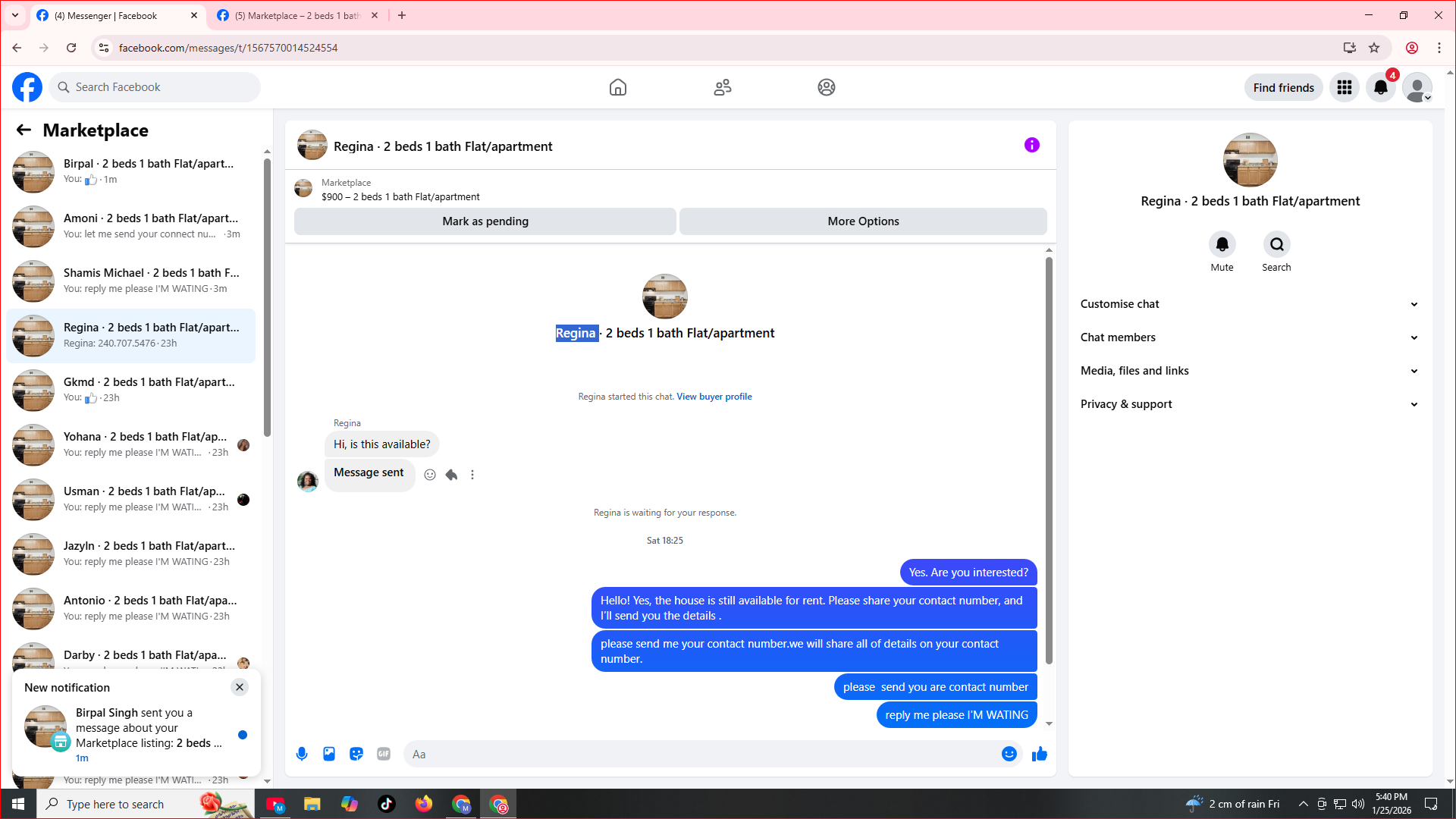
Task: Open the Jazyln conversation in chat list
Action: (x=130, y=554)
